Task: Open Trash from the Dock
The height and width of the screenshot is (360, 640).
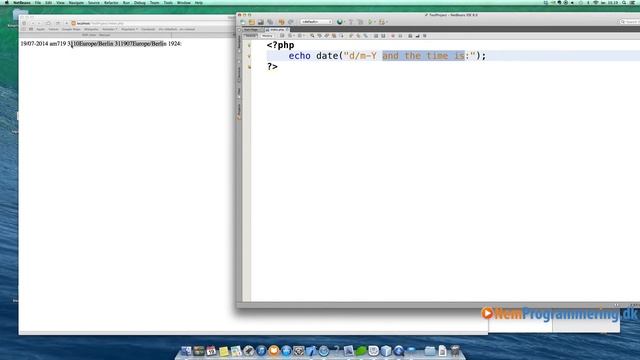Action: 455,351
